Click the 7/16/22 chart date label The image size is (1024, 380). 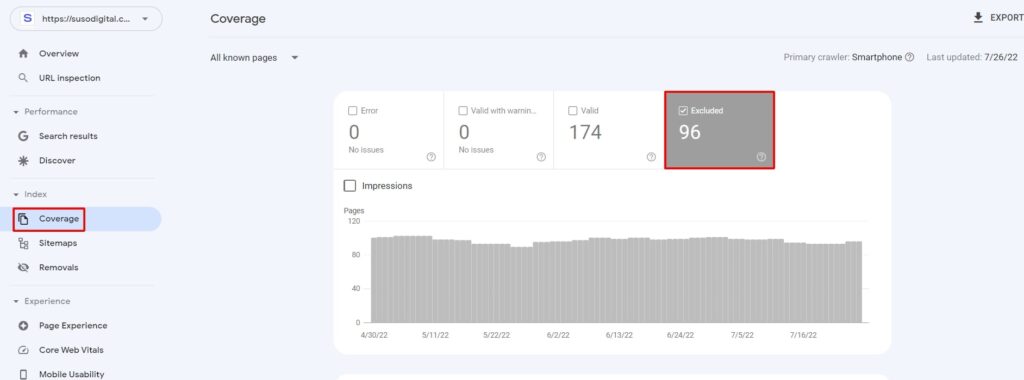[803, 335]
